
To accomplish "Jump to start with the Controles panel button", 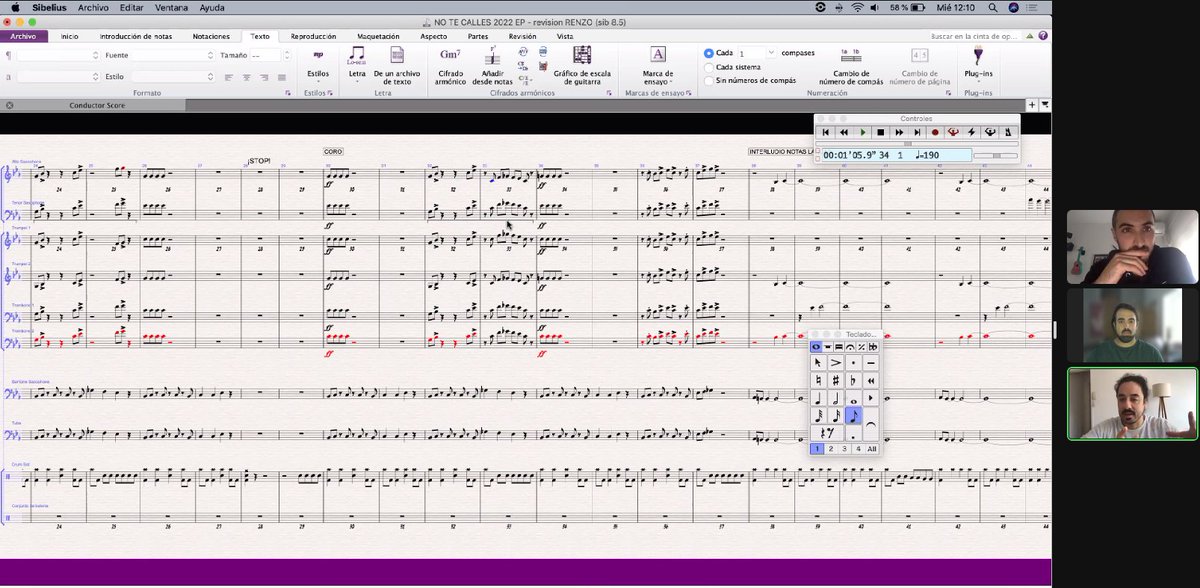I will pos(826,132).
